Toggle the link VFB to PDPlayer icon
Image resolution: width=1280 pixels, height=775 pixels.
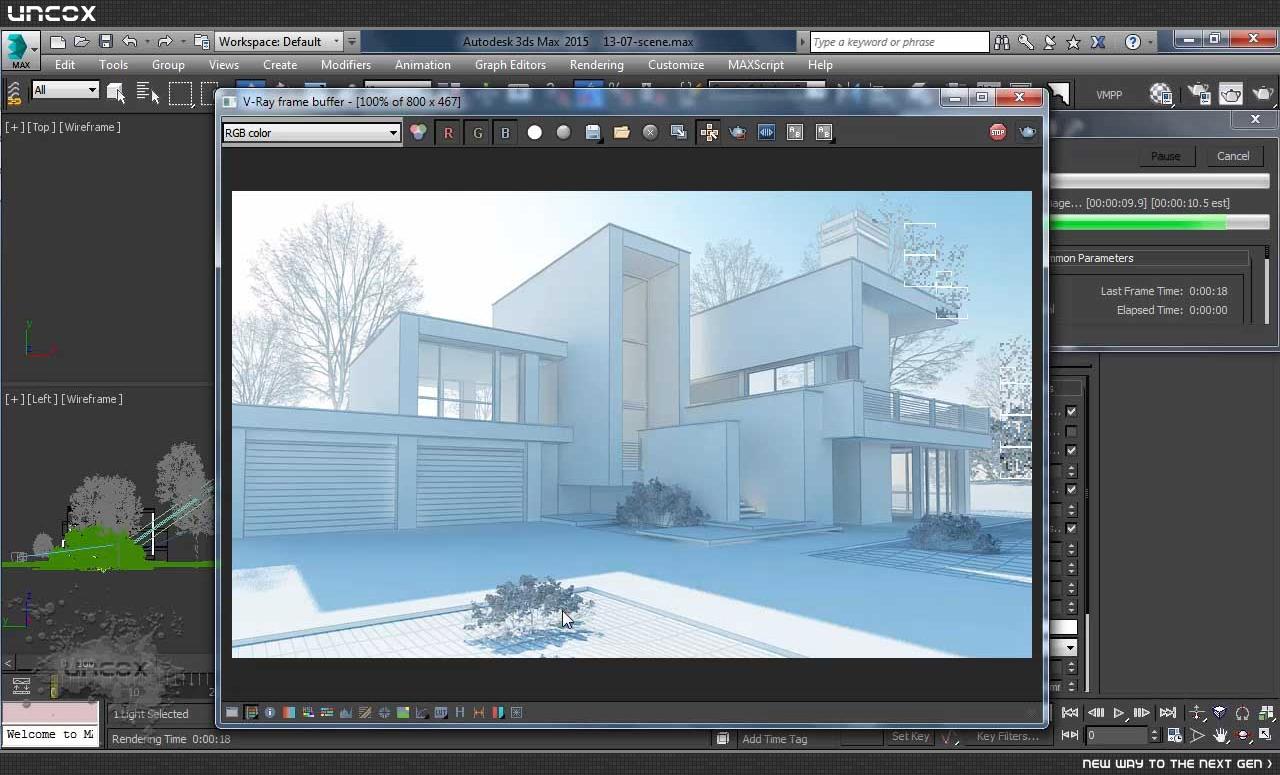(x=767, y=132)
